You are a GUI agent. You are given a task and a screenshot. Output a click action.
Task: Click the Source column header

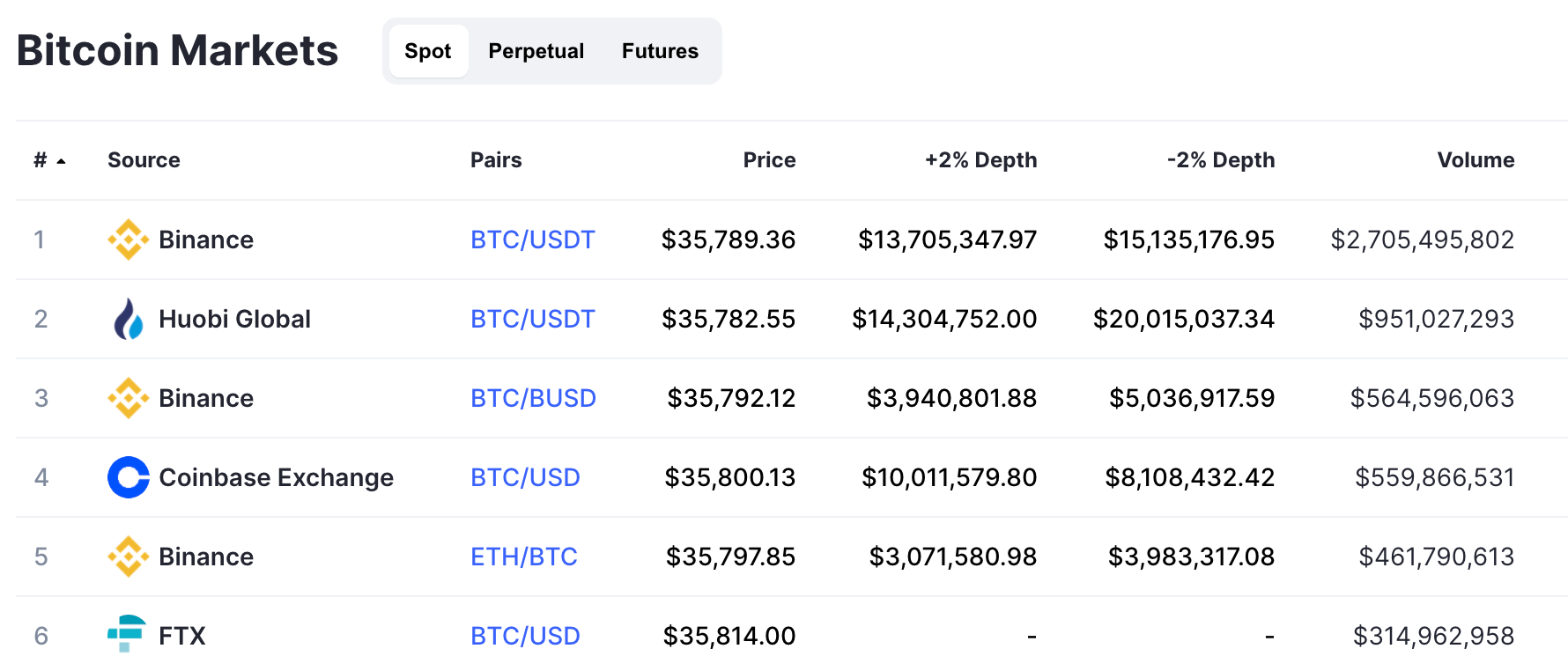tap(144, 159)
